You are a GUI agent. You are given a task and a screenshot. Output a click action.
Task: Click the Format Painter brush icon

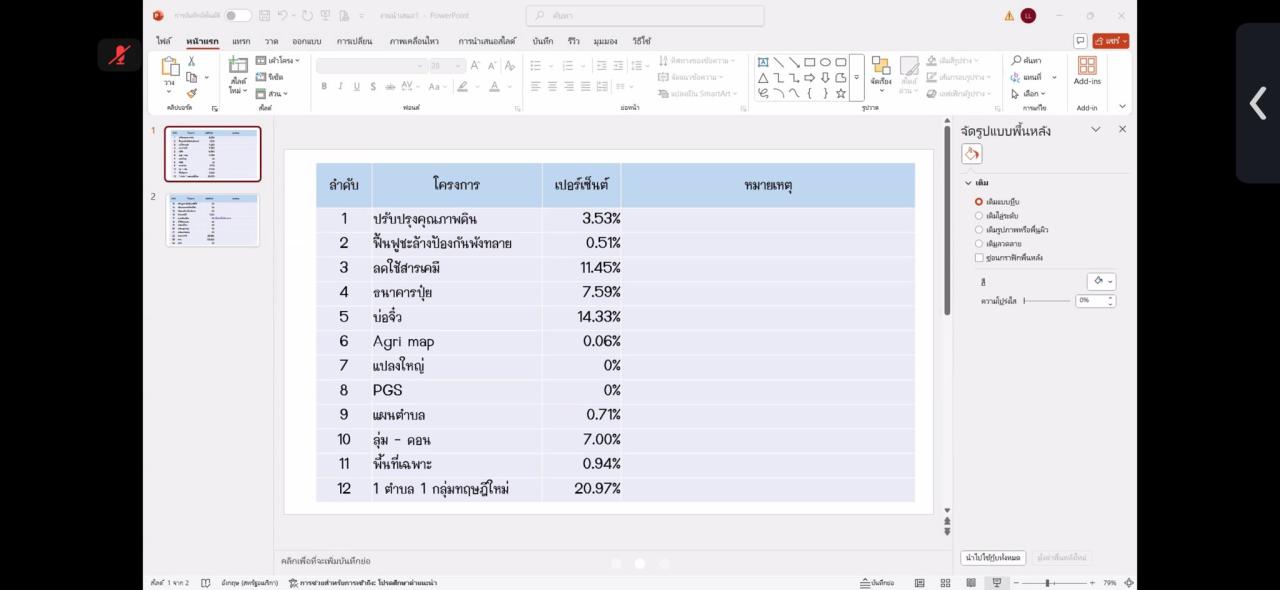[191, 93]
